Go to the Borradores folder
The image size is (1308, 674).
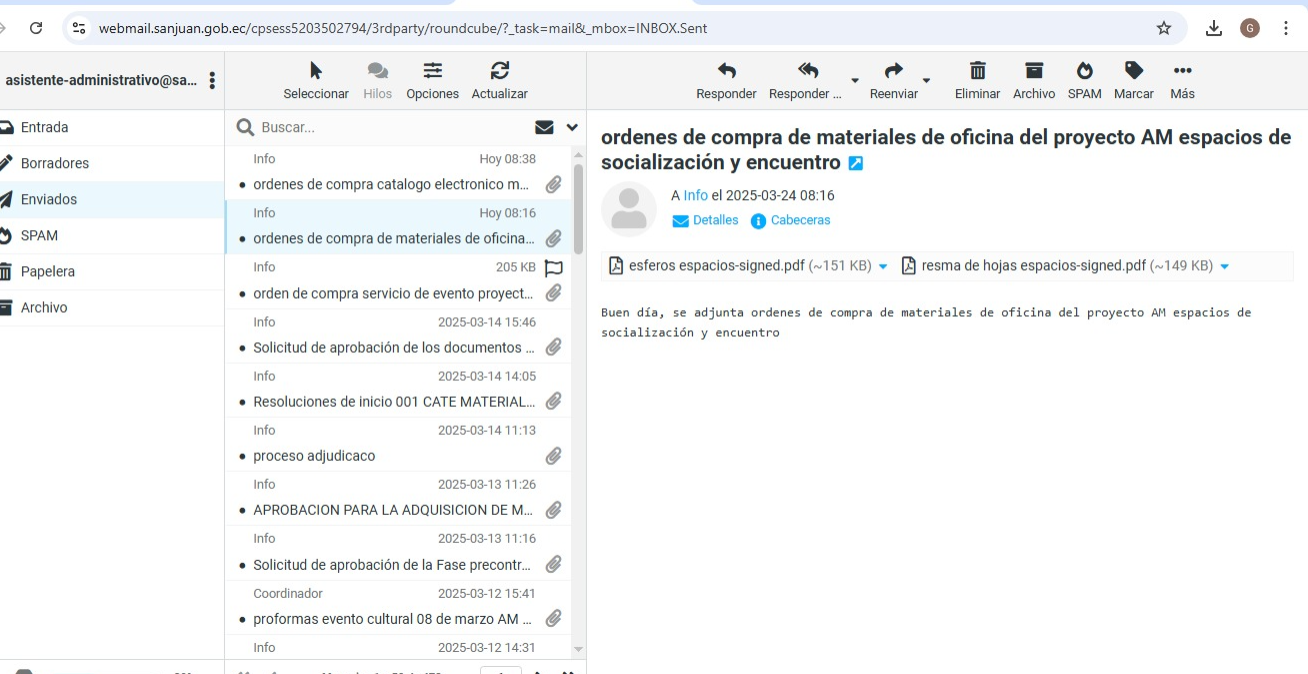[55, 163]
